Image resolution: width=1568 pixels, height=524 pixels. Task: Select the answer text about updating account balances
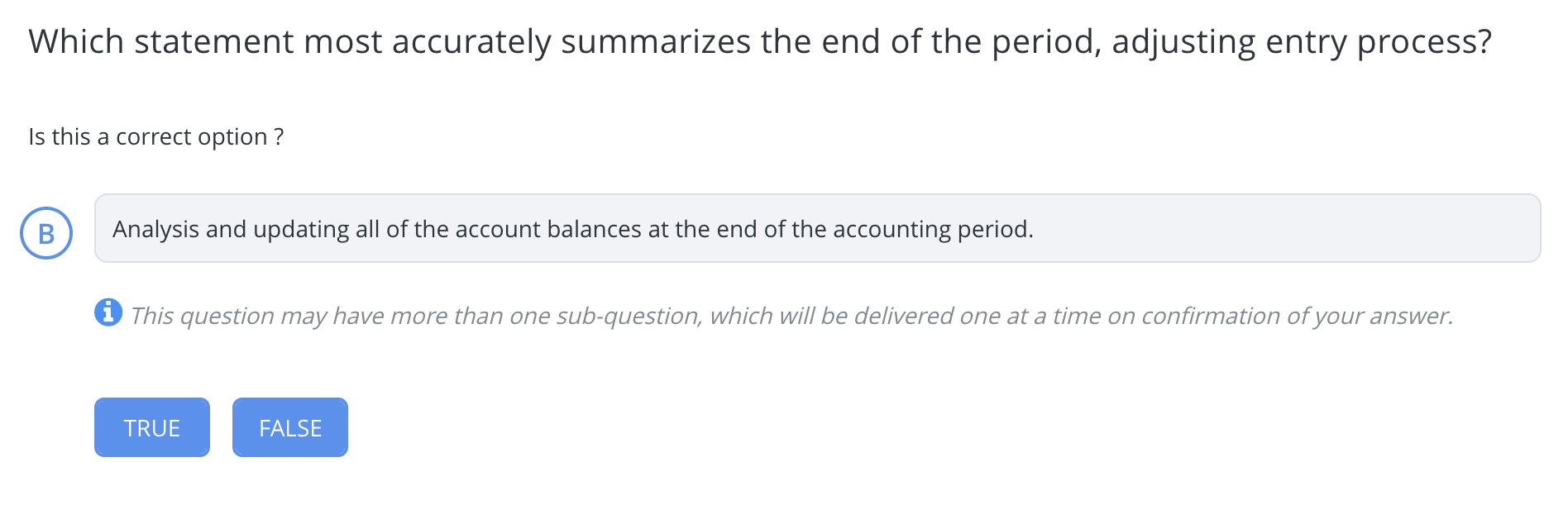pyautogui.click(x=572, y=229)
